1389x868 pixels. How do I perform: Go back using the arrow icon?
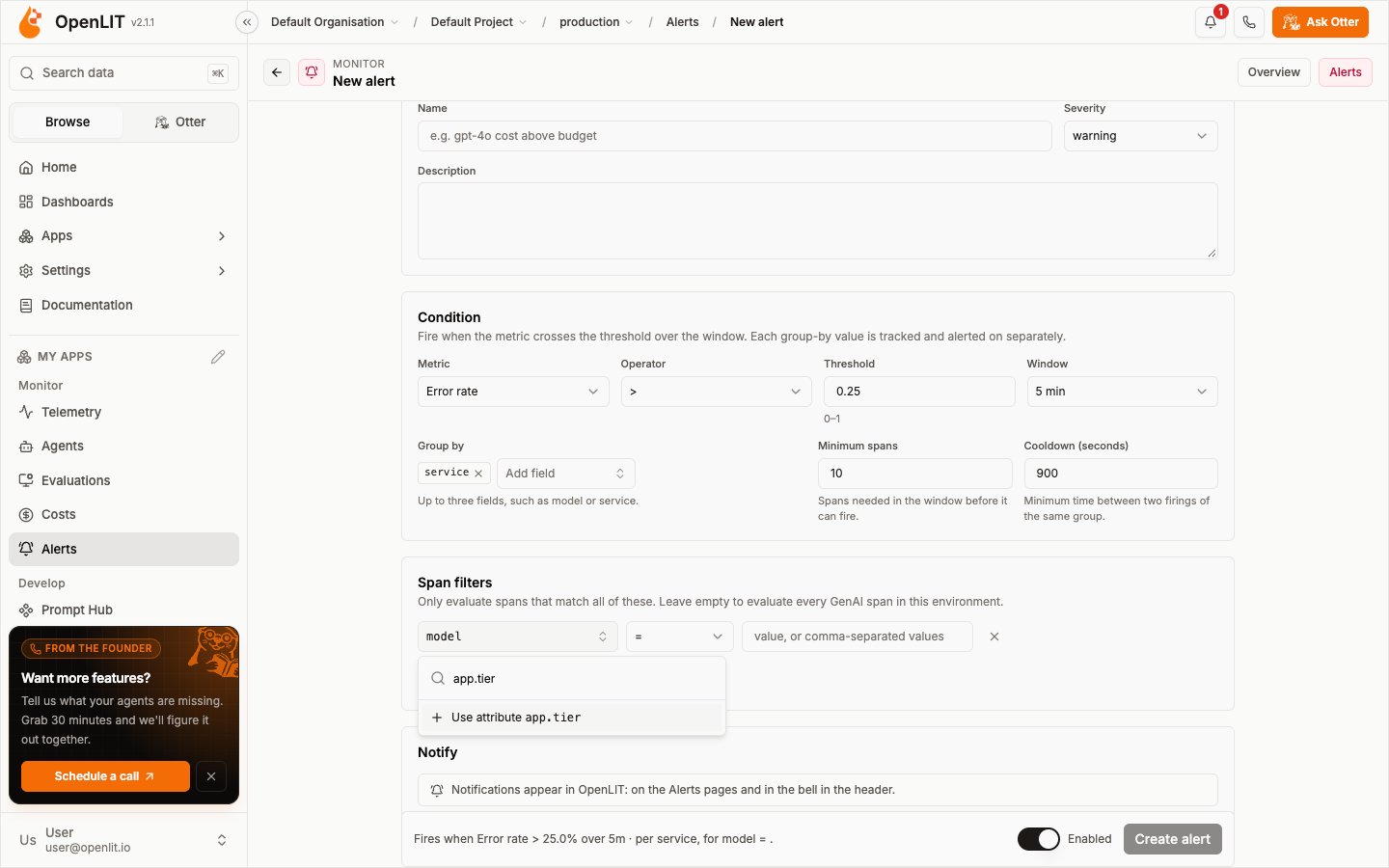click(277, 72)
